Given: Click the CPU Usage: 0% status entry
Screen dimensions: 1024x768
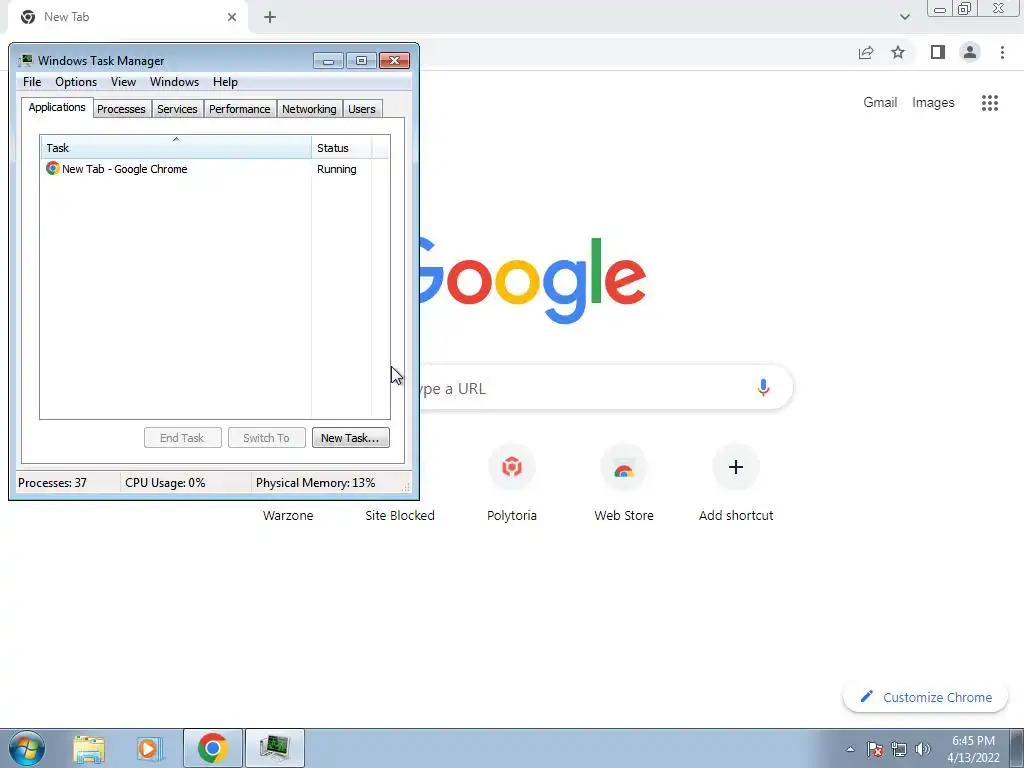Looking at the screenshot, I should [165, 483].
